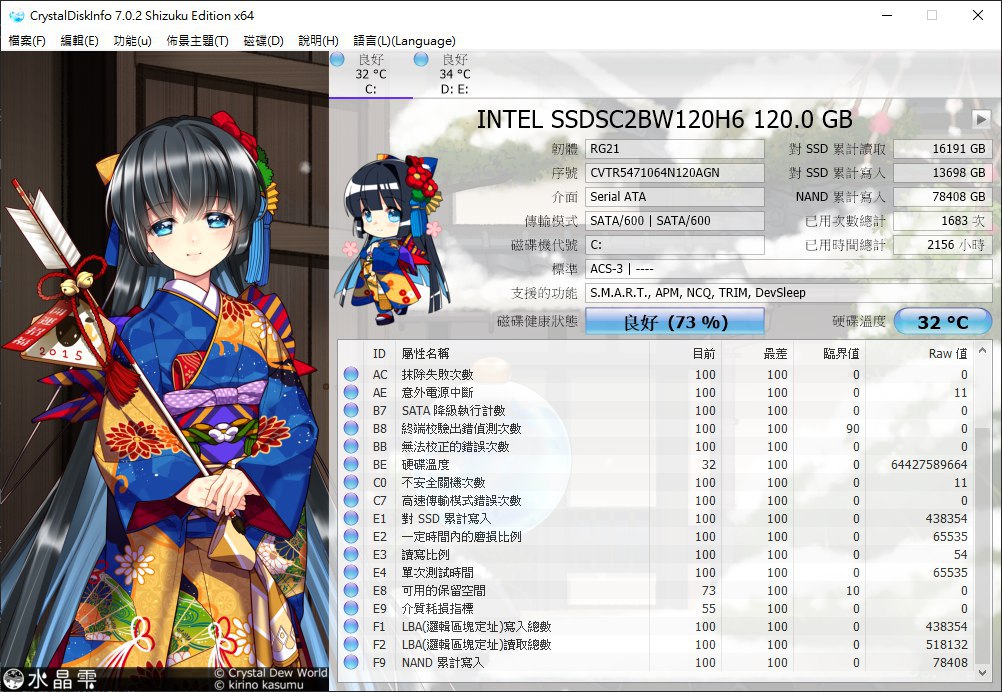Click the standard field ACS-3 | ----
Viewport: 1002px width, 692px height.
[x=789, y=269]
